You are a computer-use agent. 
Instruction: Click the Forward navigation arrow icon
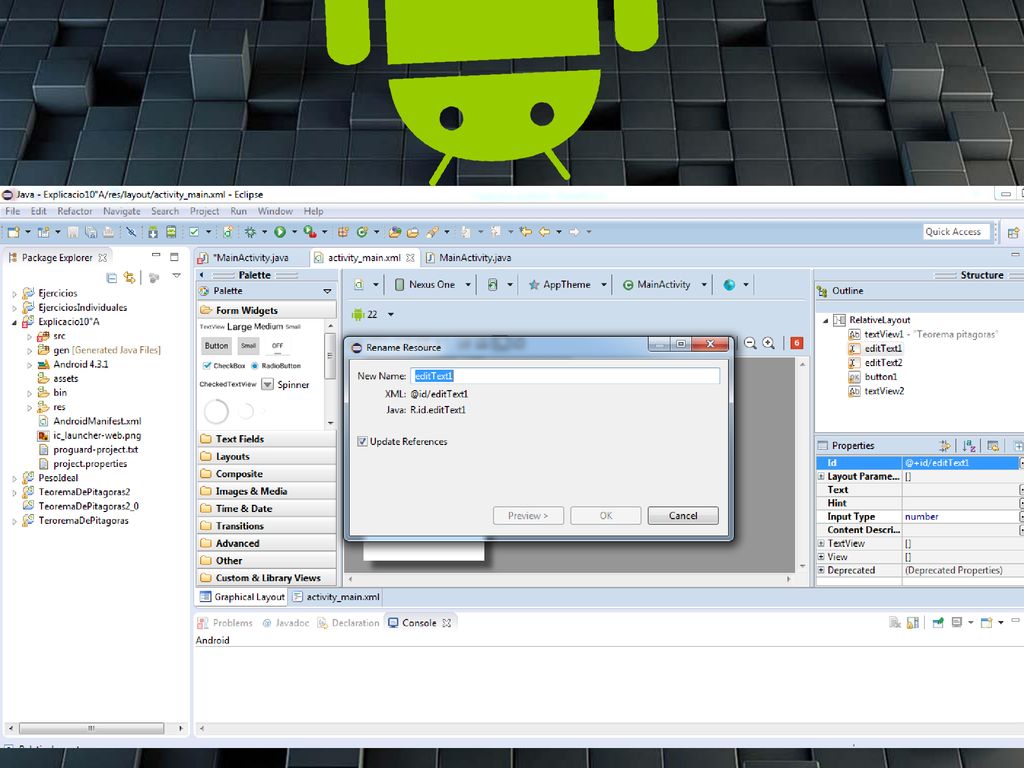pos(574,232)
